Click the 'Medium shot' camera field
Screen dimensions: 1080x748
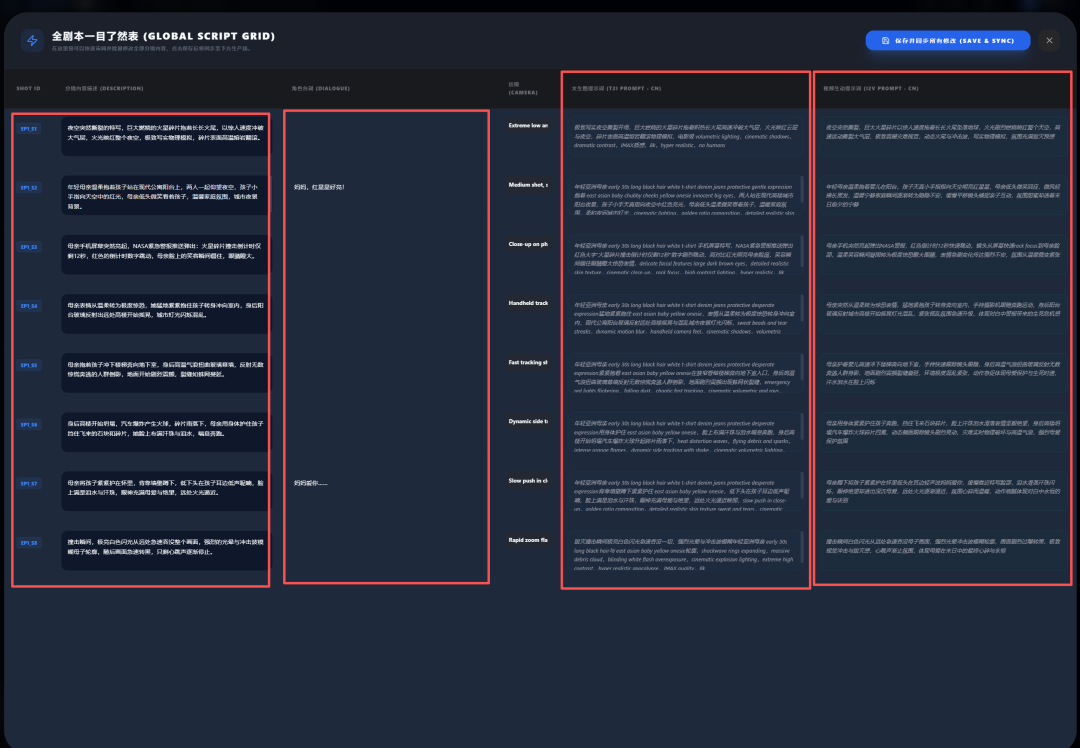tap(528, 185)
